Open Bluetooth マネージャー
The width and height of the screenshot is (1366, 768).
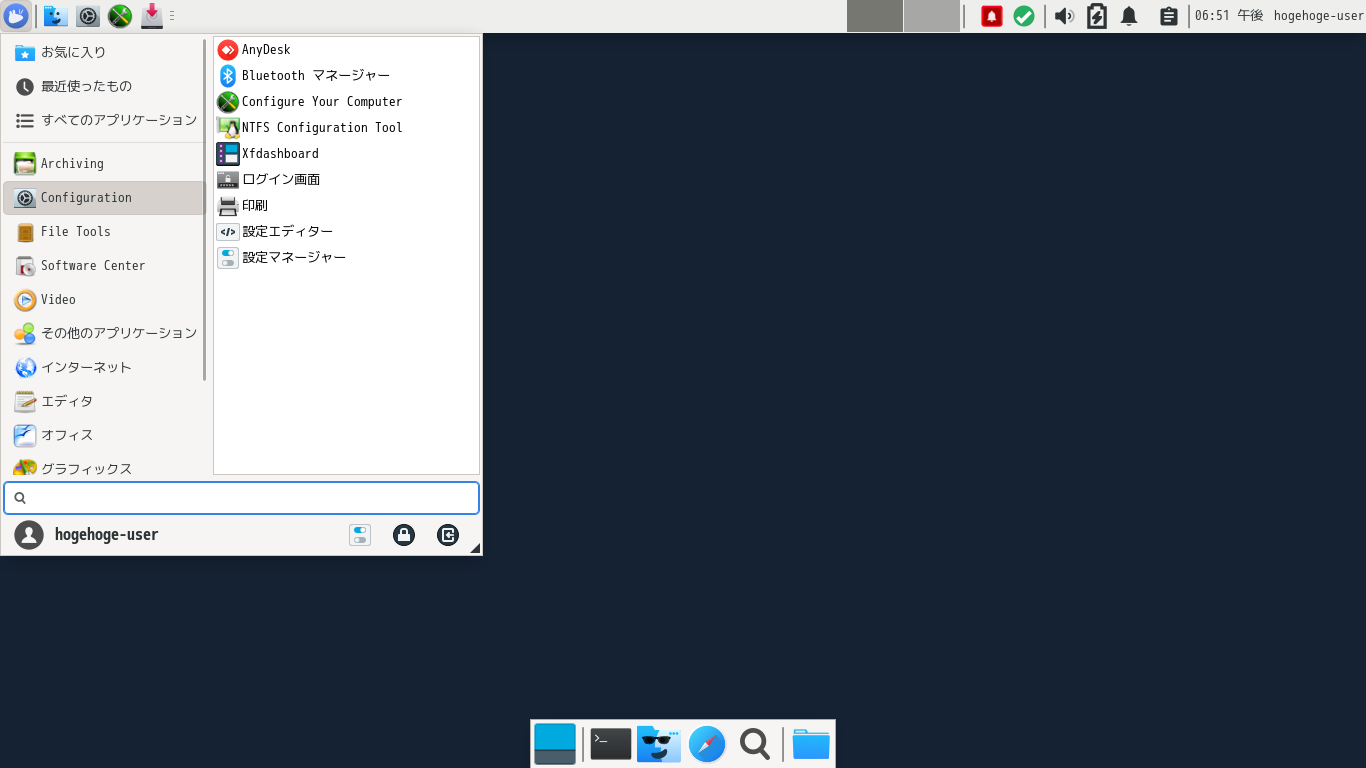(346, 75)
